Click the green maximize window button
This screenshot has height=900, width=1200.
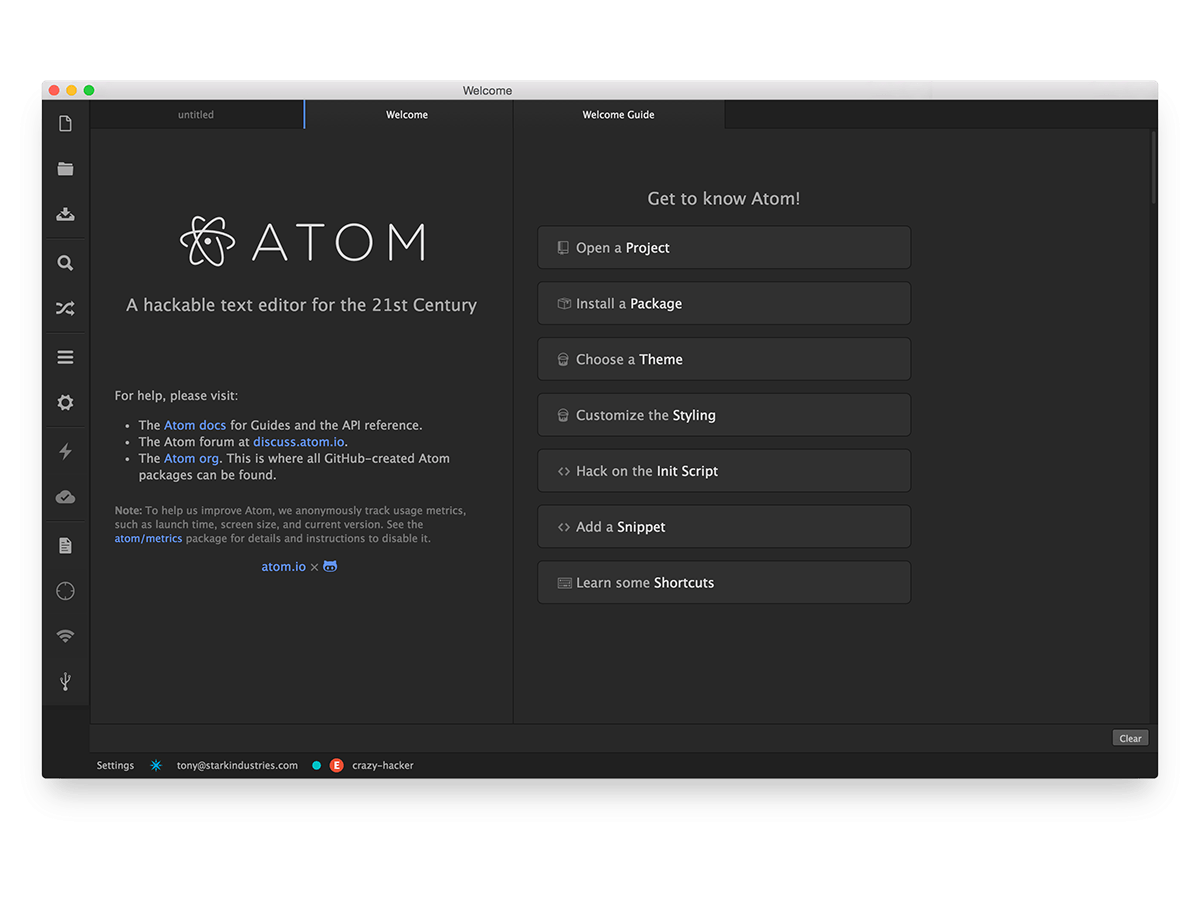(89, 90)
